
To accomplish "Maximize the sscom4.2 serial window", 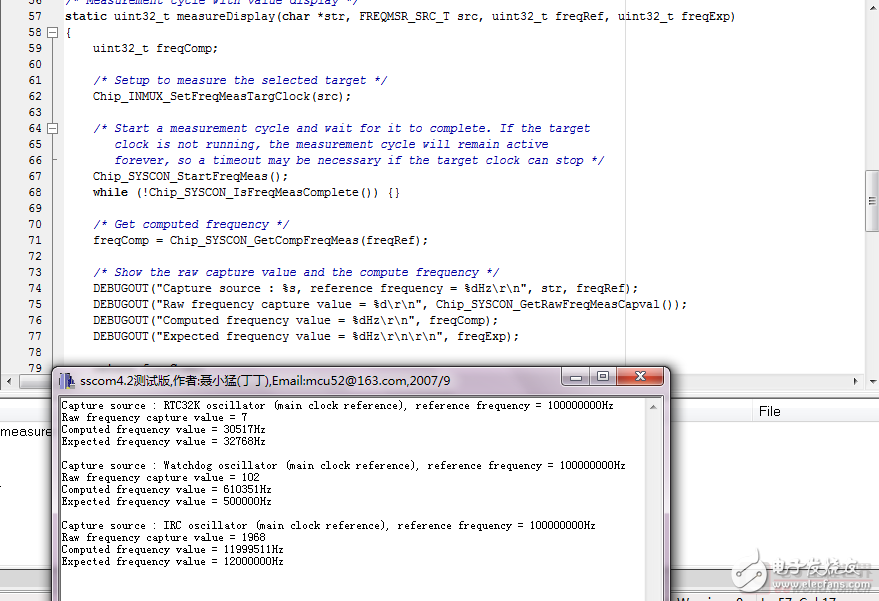I will click(x=603, y=377).
